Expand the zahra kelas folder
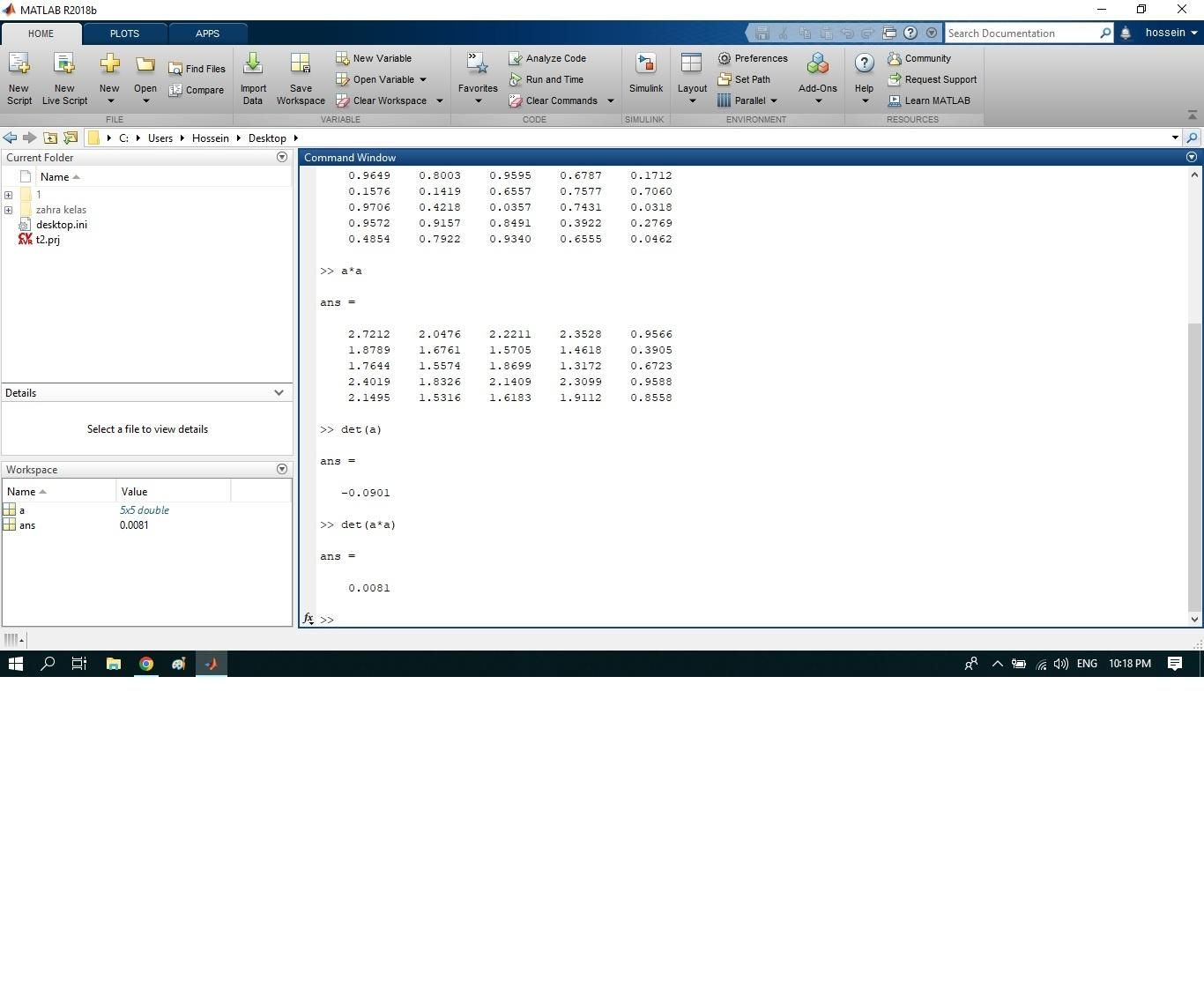The height and width of the screenshot is (989, 1204). click(x=9, y=210)
